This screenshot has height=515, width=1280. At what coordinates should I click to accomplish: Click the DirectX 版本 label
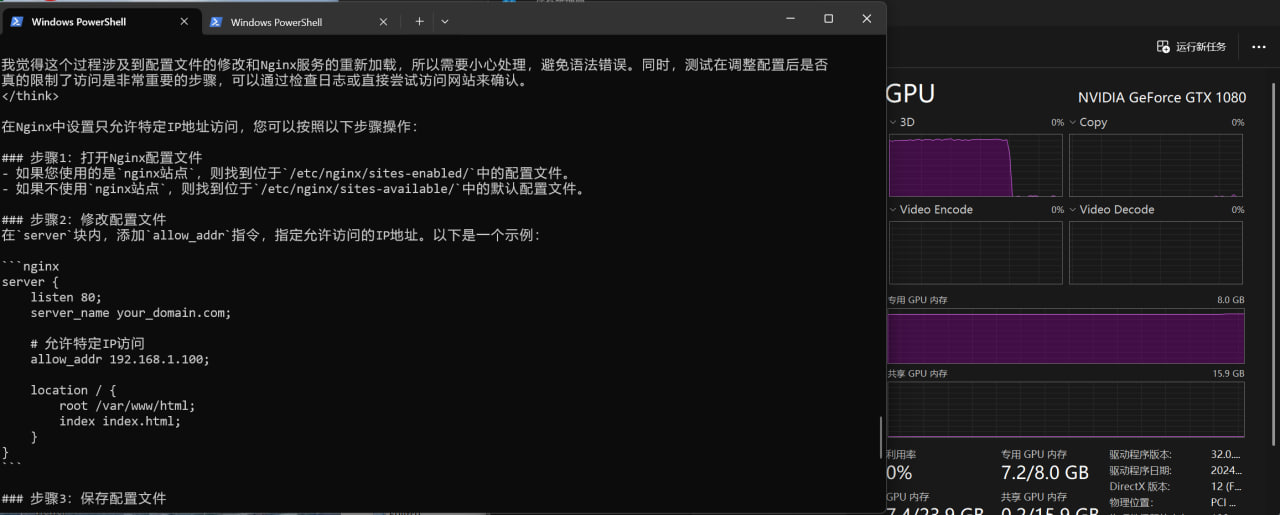click(x=1138, y=487)
